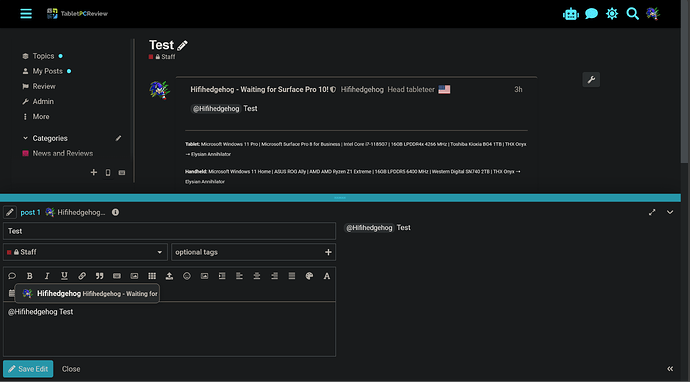
Task: Grab the composer resize handle bar
Action: pyautogui.click(x=340, y=198)
